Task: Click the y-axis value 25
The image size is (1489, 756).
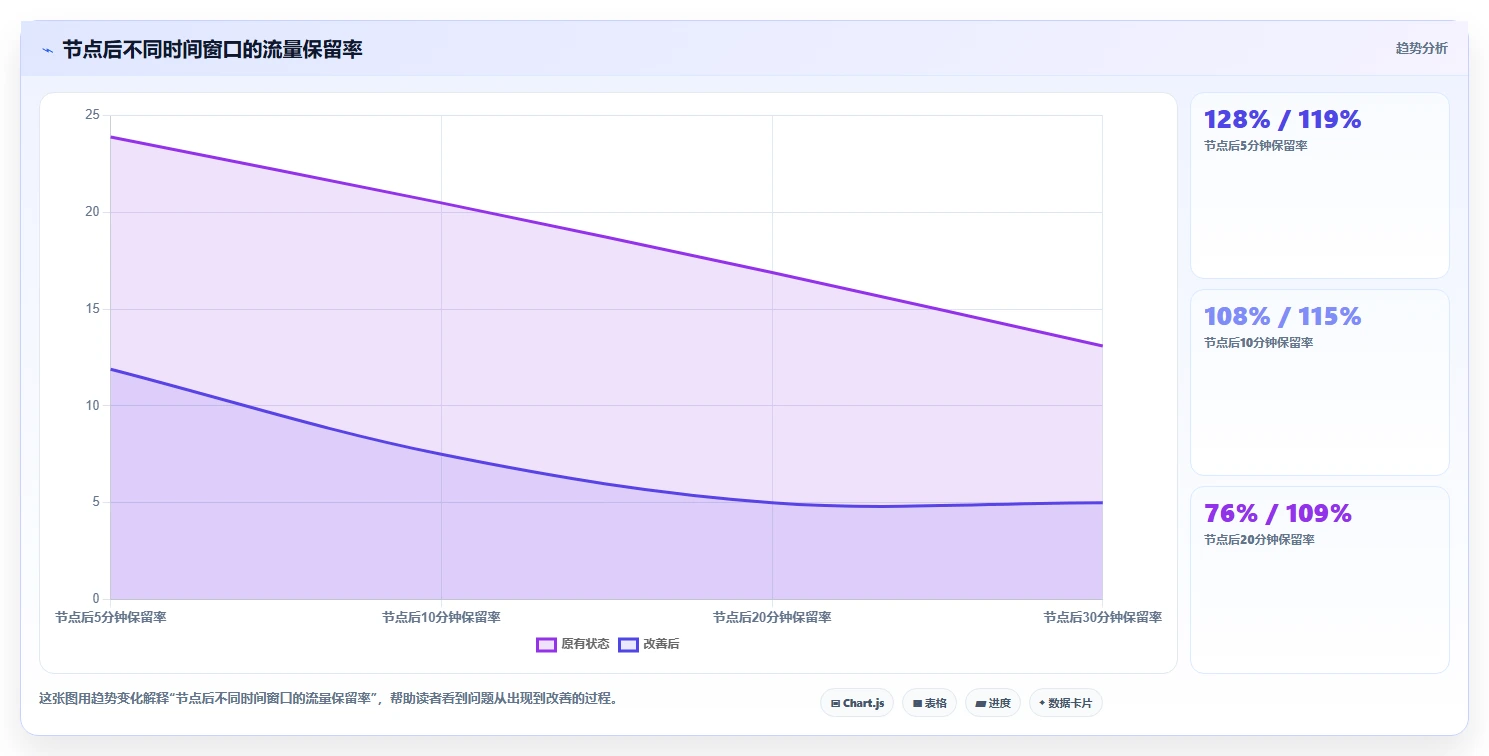Action: pyautogui.click(x=92, y=115)
